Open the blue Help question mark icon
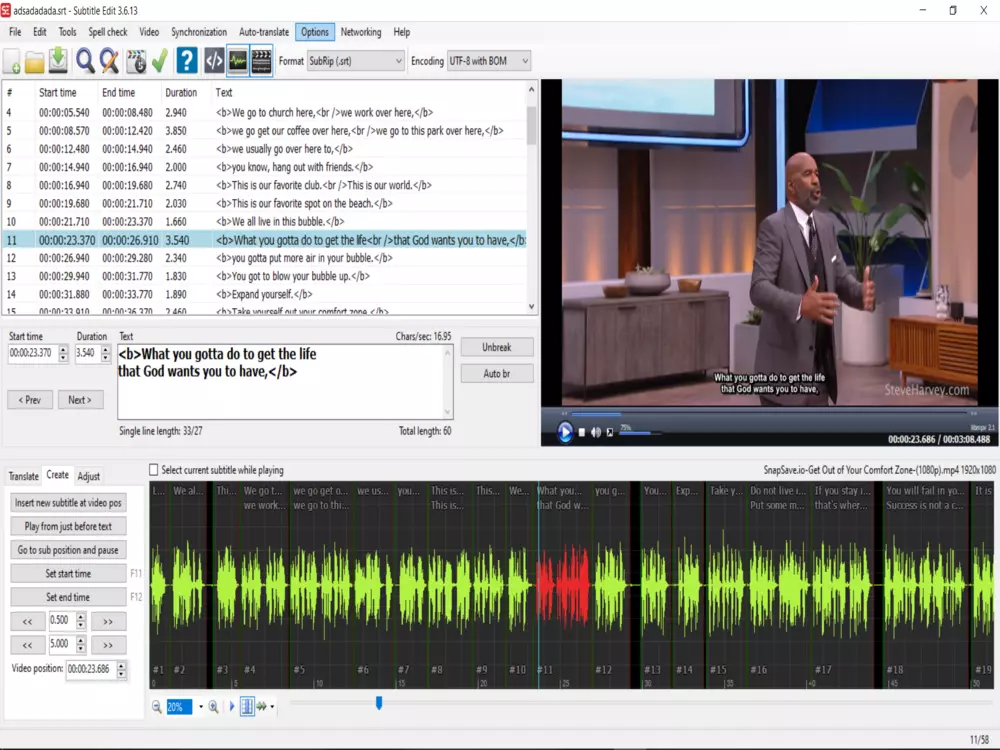 click(186, 61)
